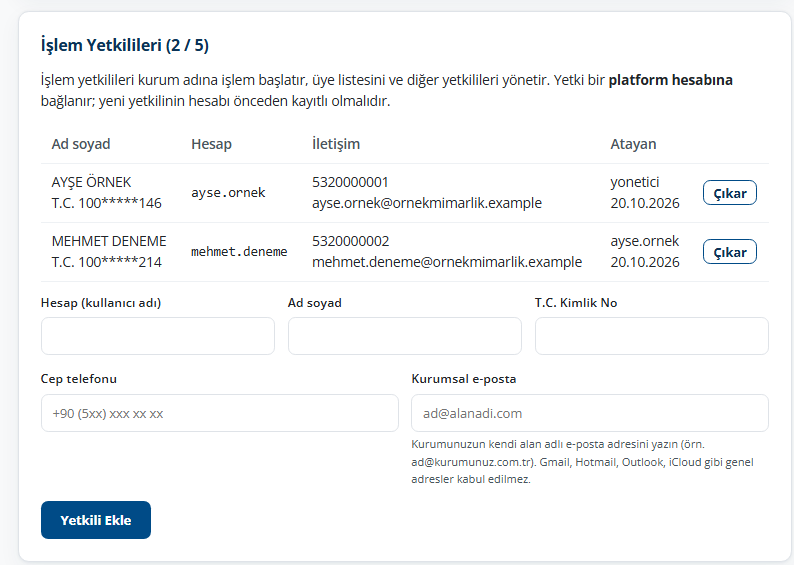Click the Kurumsal e-posta field label
The height and width of the screenshot is (565, 794).
point(463,379)
